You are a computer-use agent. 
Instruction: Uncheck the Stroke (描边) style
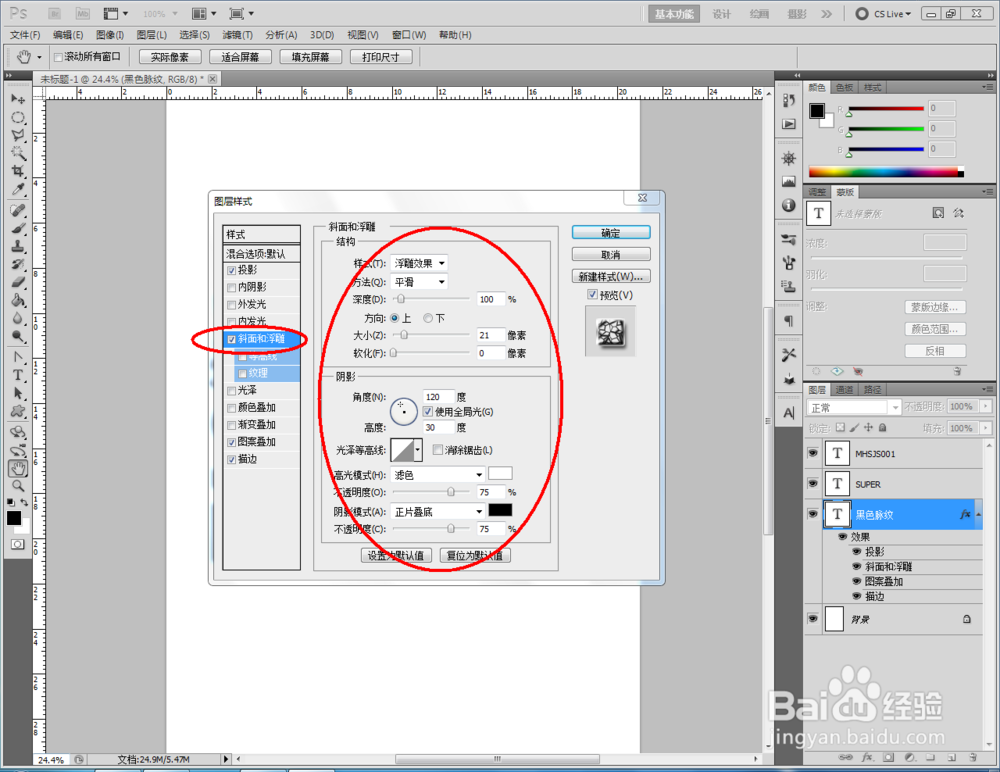tap(232, 460)
